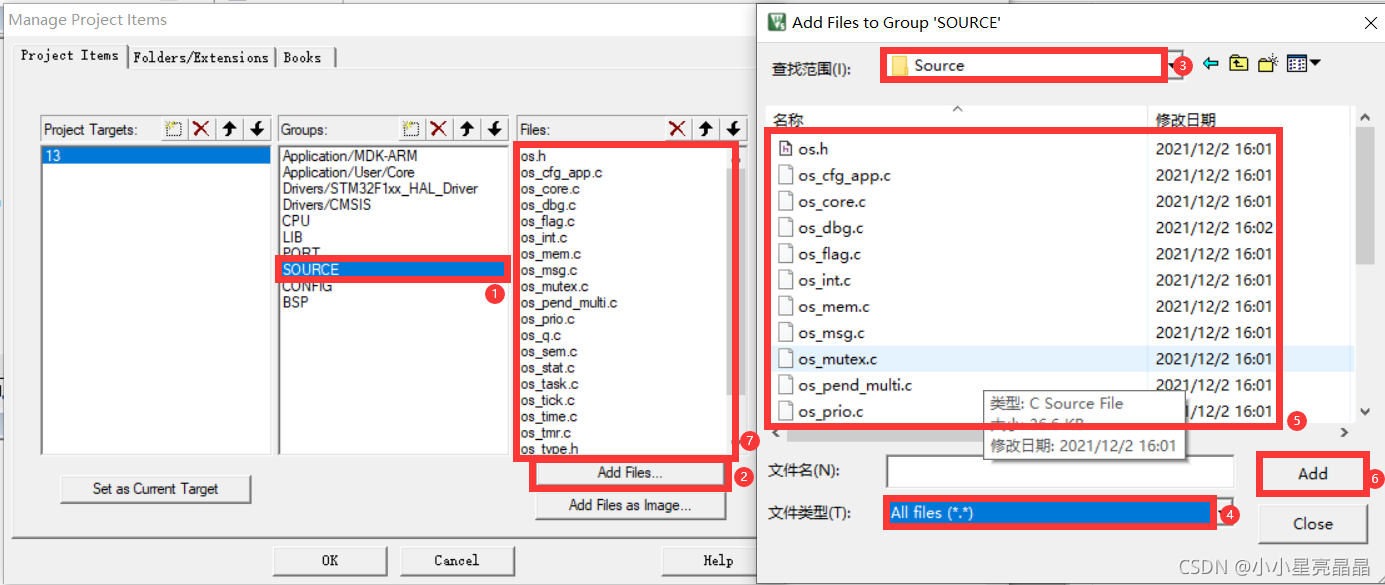The image size is (1385, 585).
Task: Click the Add Files as Image... button
Action: coord(630,505)
